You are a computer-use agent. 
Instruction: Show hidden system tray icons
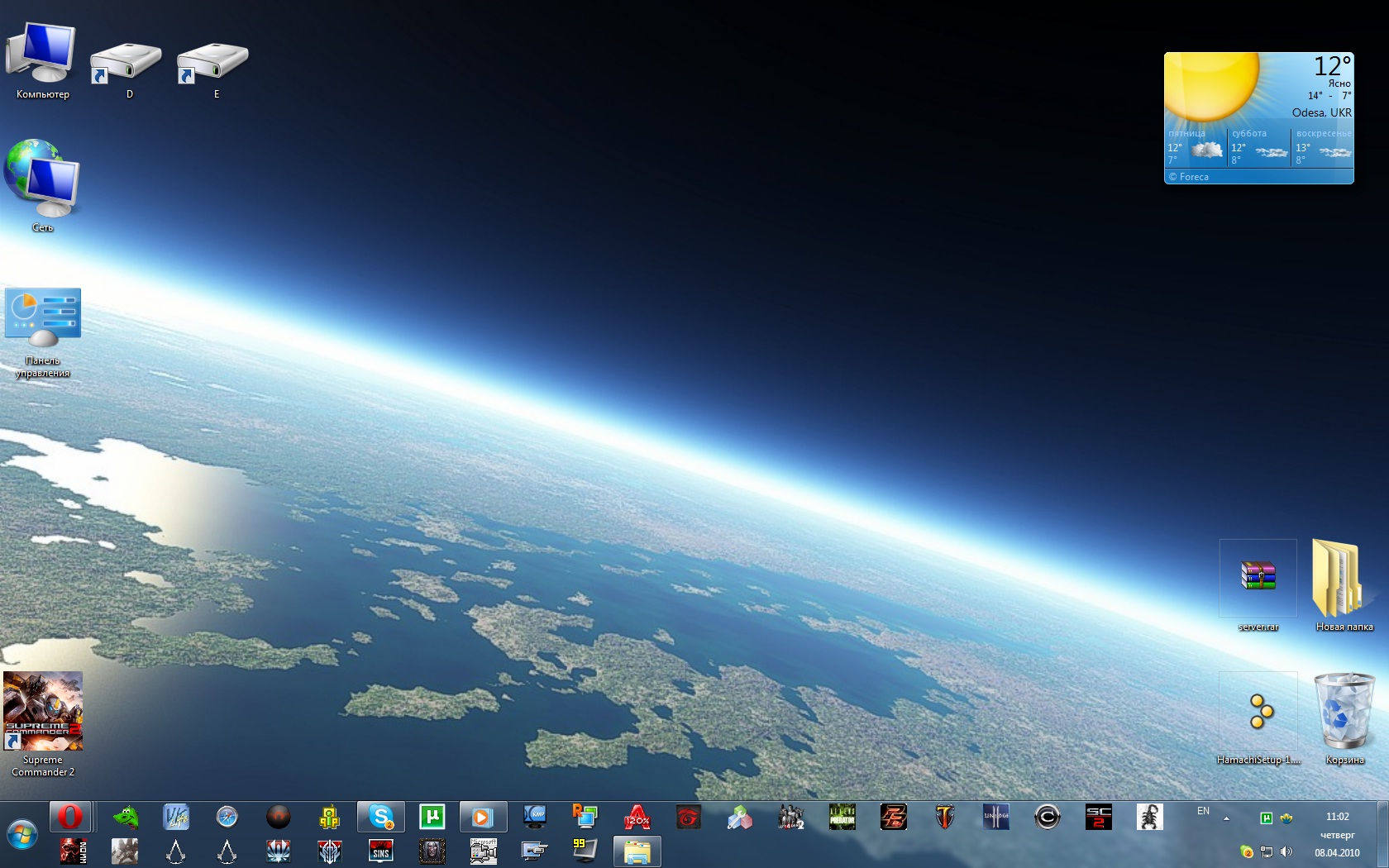click(x=1226, y=818)
